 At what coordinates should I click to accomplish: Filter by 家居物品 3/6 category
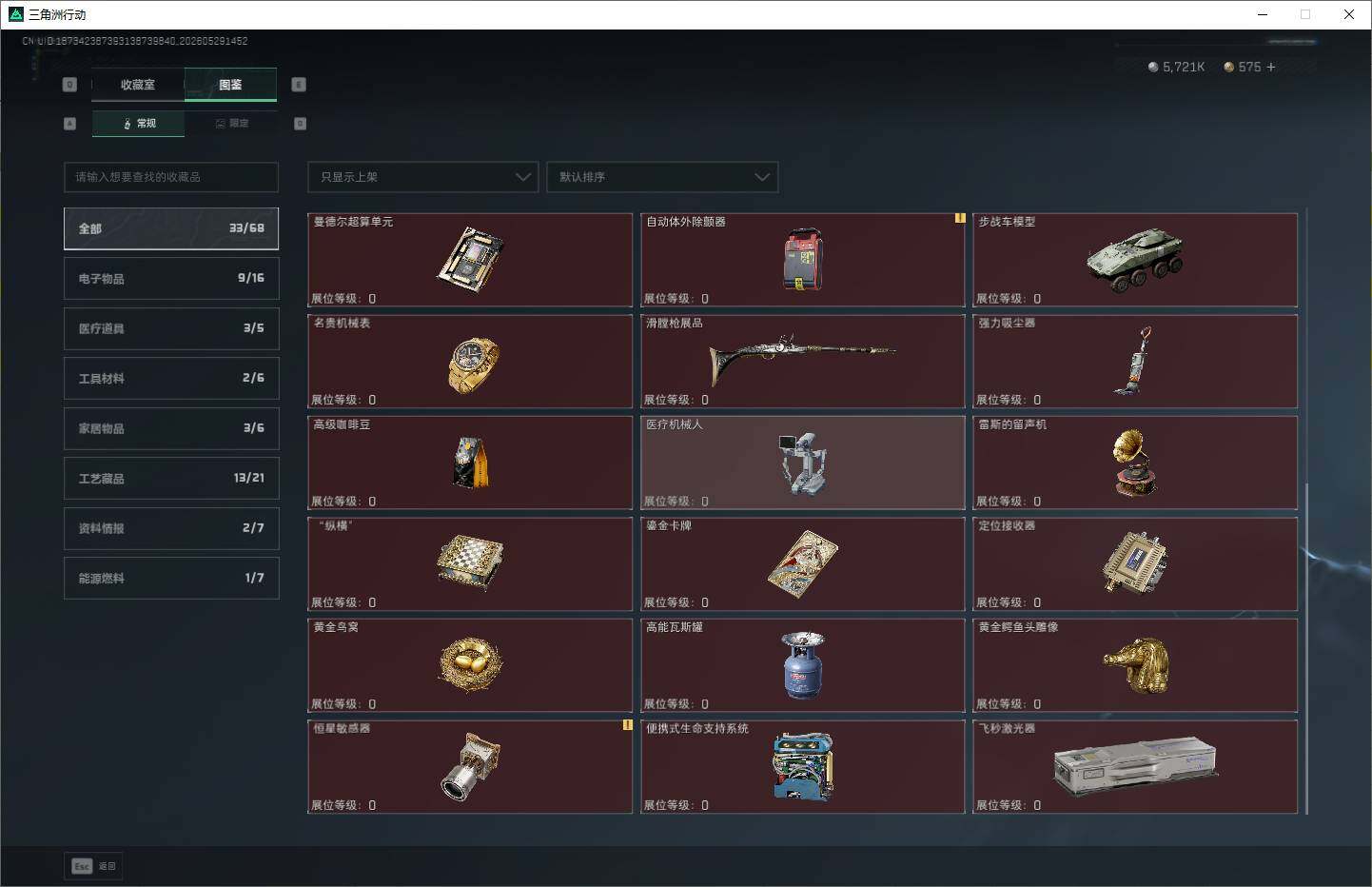[171, 428]
